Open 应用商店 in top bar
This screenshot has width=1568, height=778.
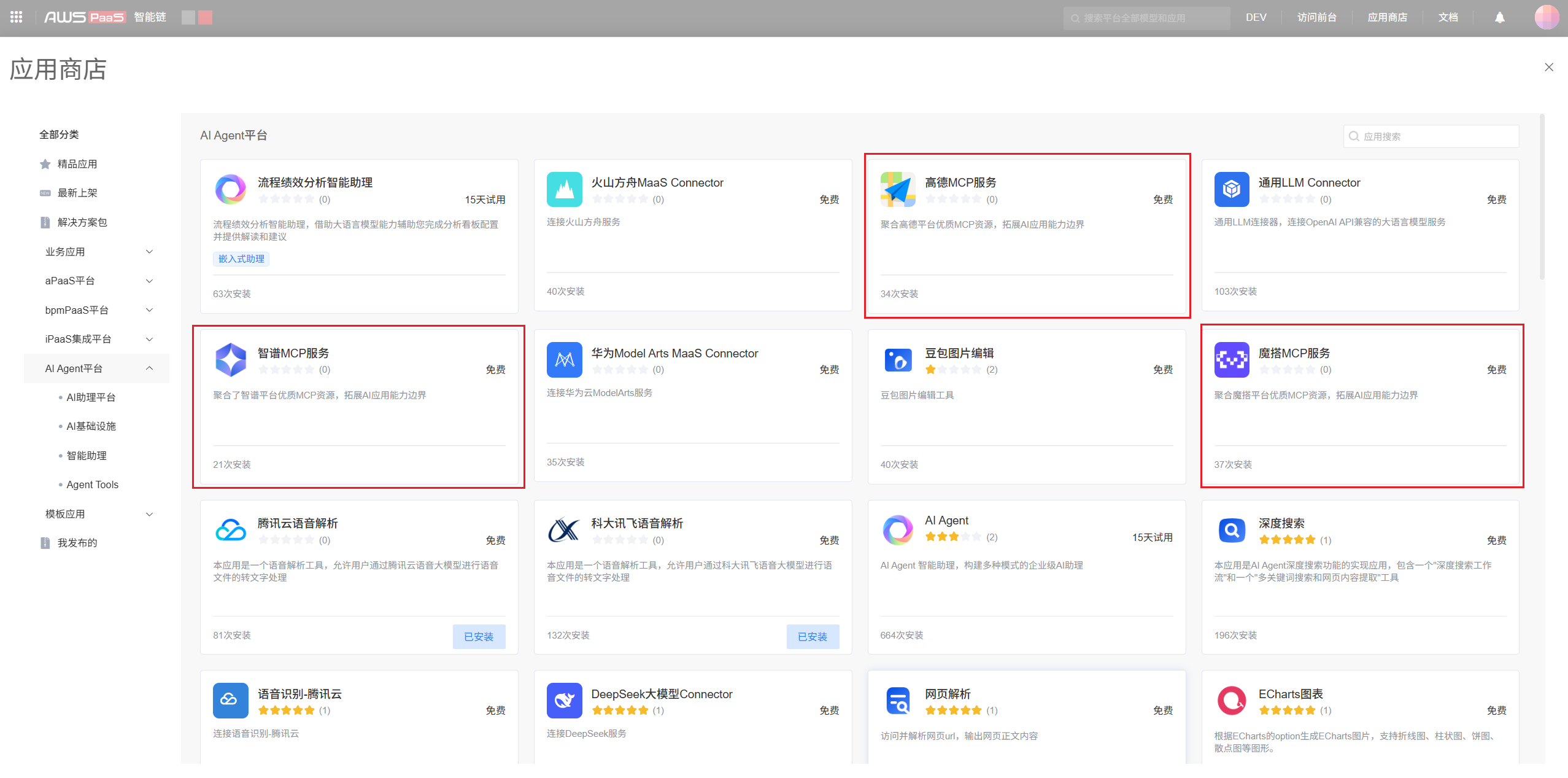coord(1387,17)
